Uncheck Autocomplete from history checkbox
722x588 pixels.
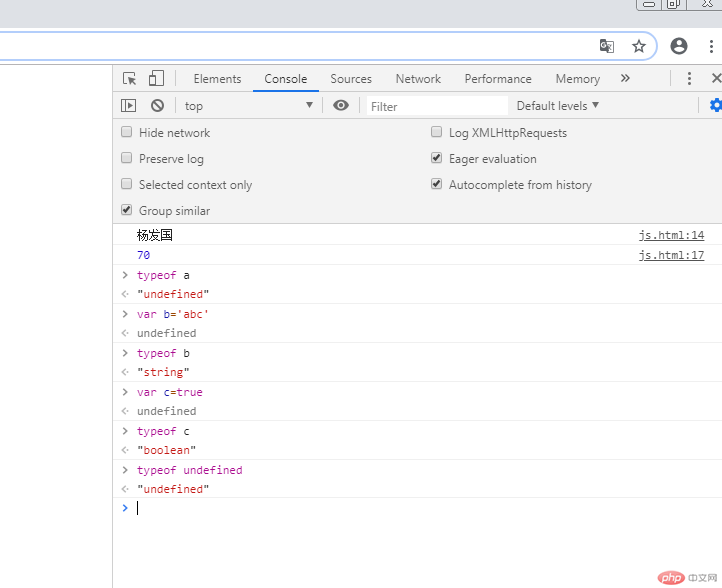[437, 184]
